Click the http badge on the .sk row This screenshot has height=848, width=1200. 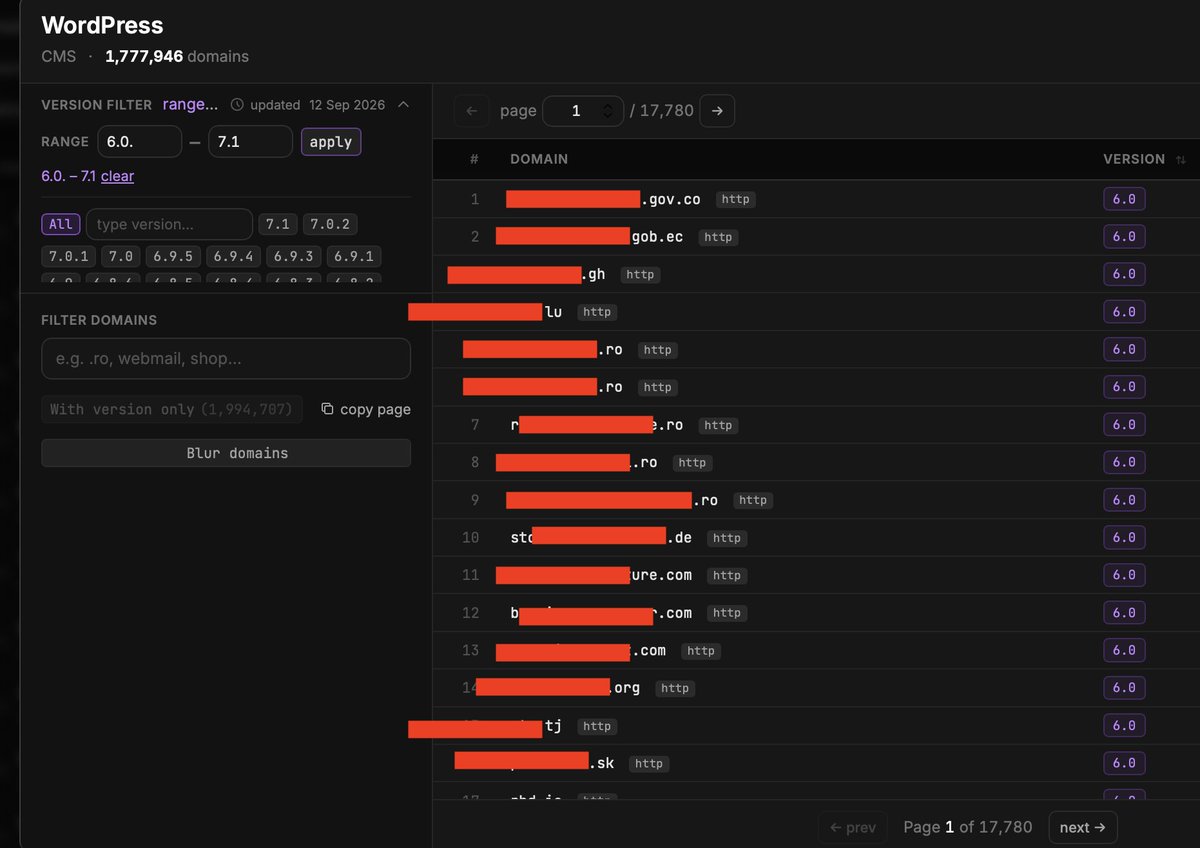click(x=649, y=763)
